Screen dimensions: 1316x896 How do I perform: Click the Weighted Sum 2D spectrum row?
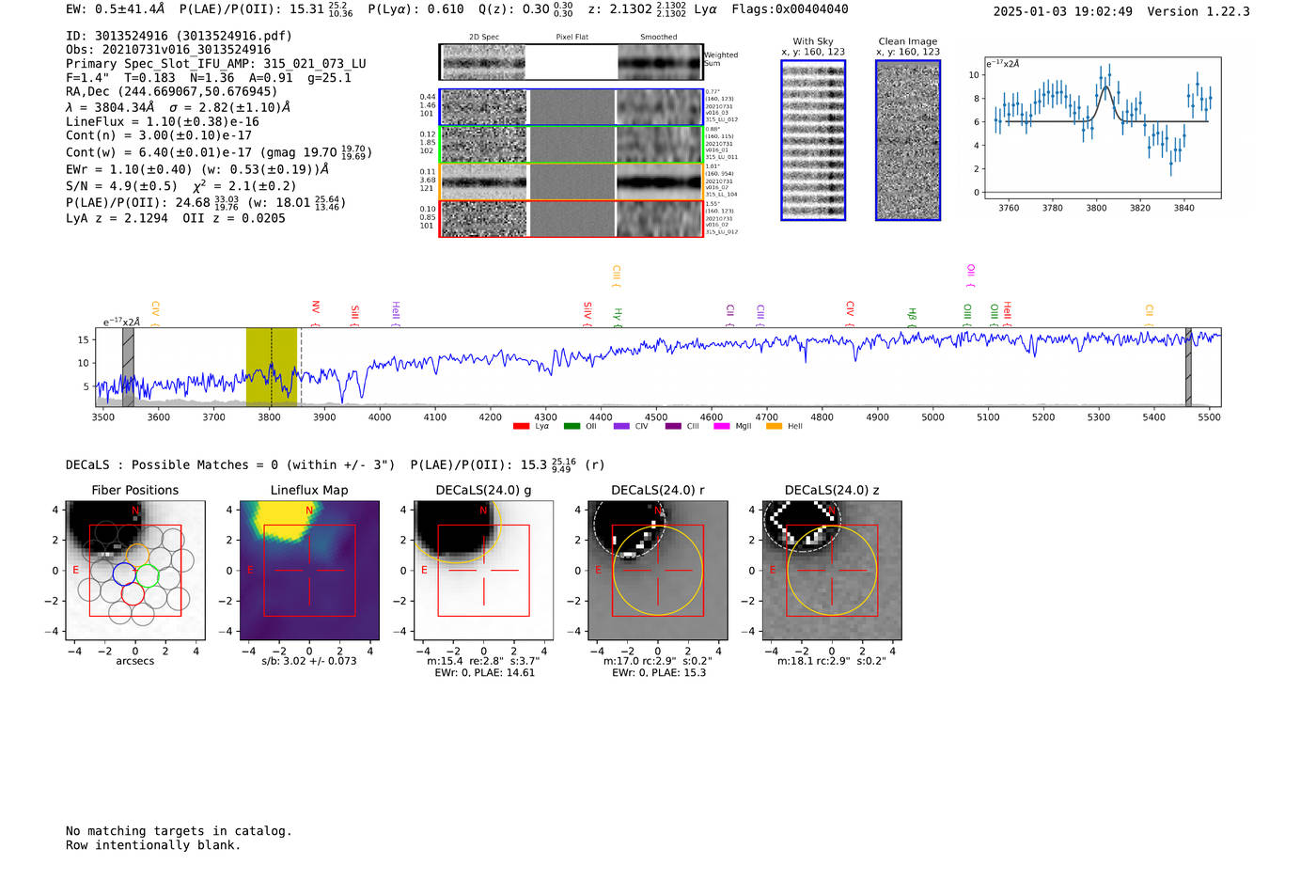[x=572, y=62]
